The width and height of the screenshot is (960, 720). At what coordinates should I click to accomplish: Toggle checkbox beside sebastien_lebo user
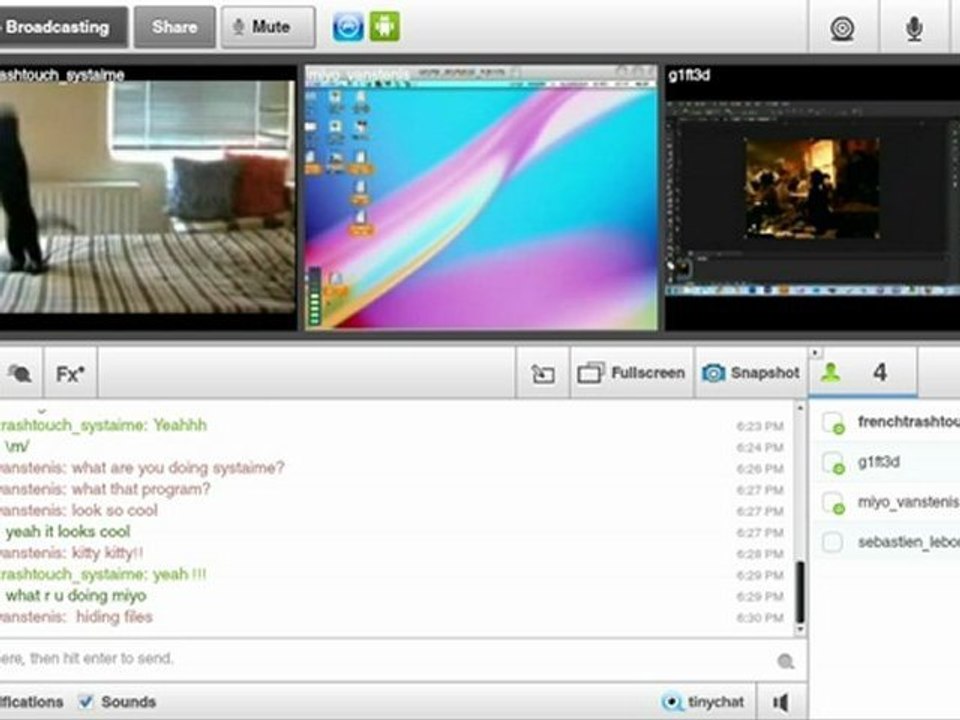pyautogui.click(x=833, y=542)
